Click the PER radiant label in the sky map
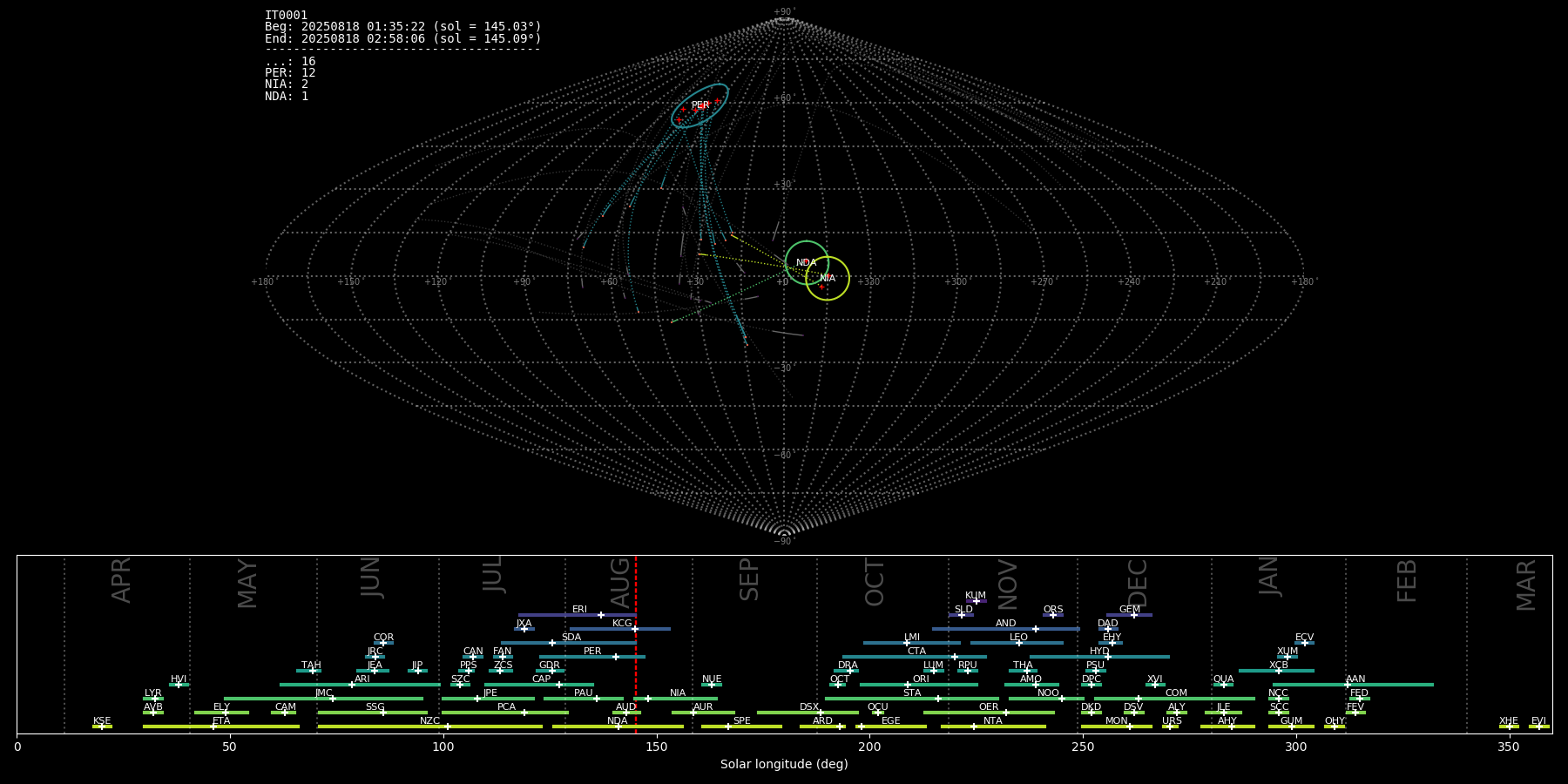Viewport: 1568px width, 784px height. pos(700,105)
